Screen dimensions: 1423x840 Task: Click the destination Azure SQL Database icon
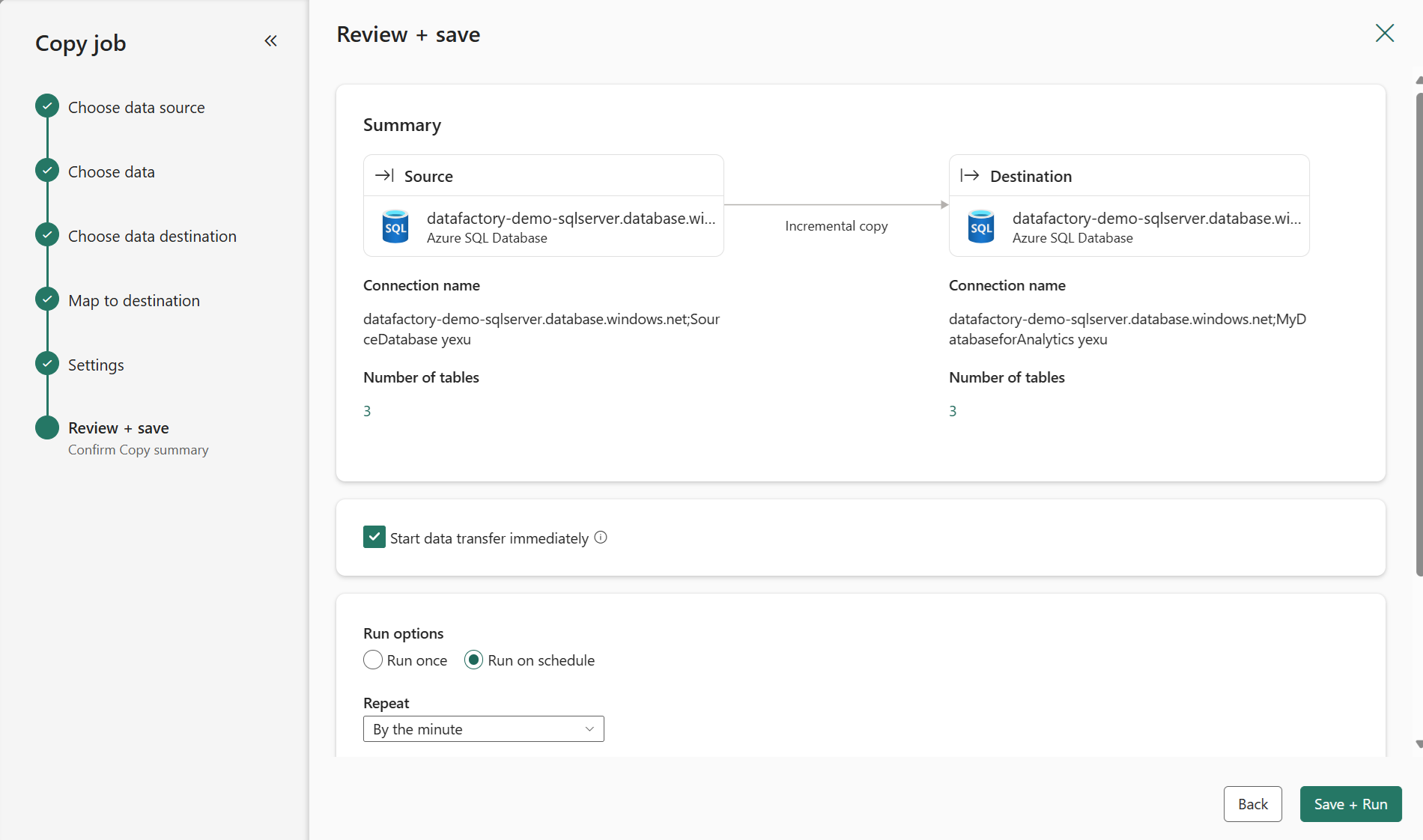(x=981, y=227)
